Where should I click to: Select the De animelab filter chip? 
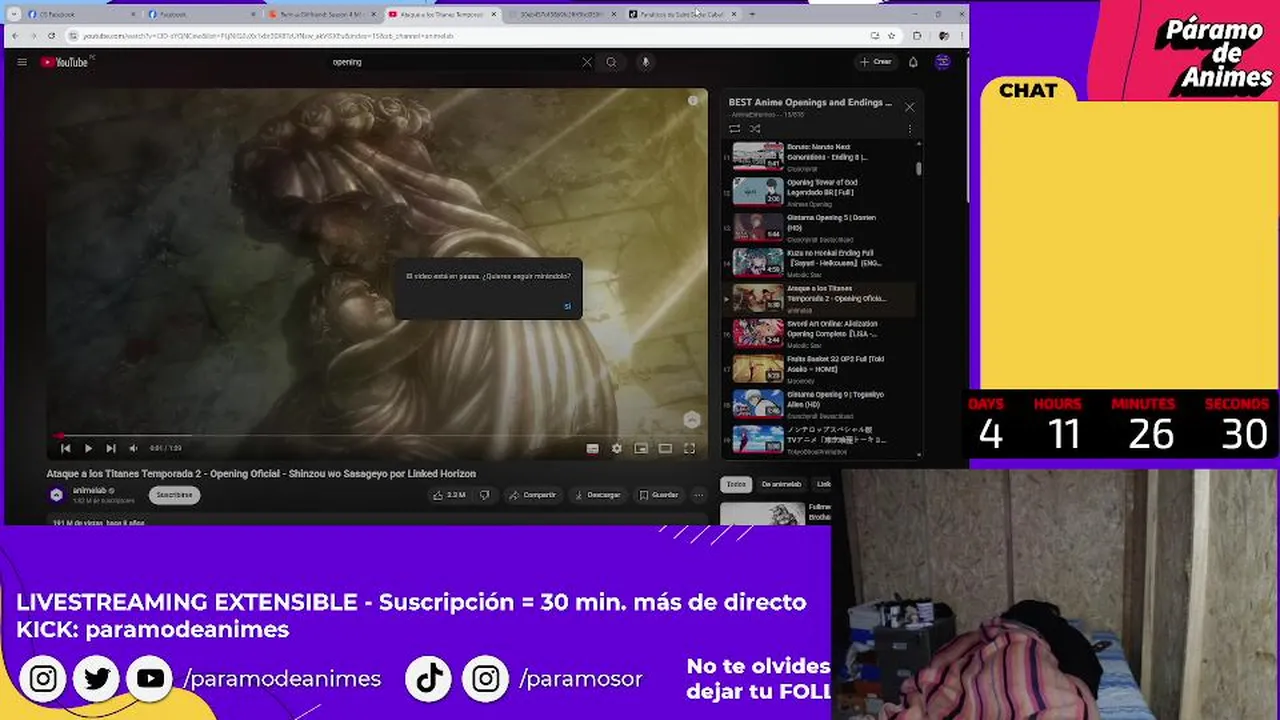tap(781, 485)
